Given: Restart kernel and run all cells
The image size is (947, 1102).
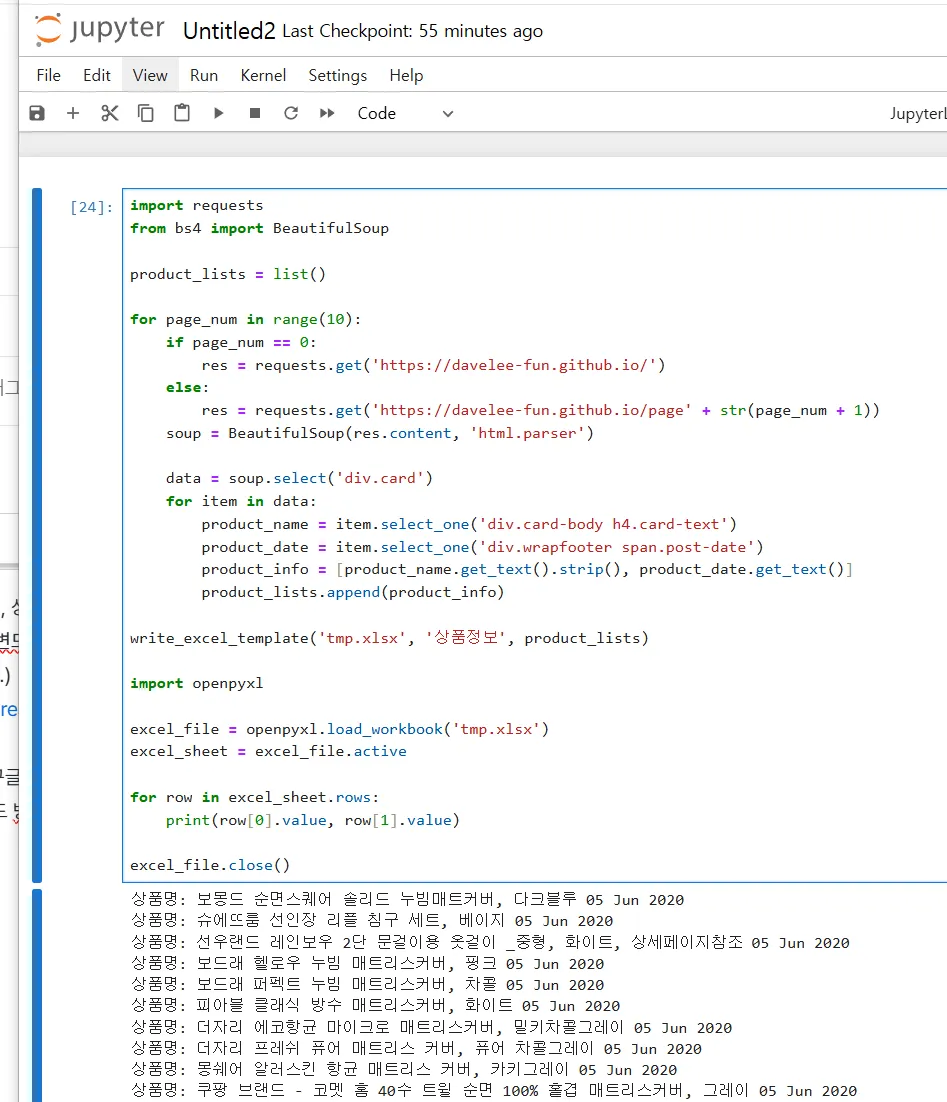Looking at the screenshot, I should [x=327, y=113].
